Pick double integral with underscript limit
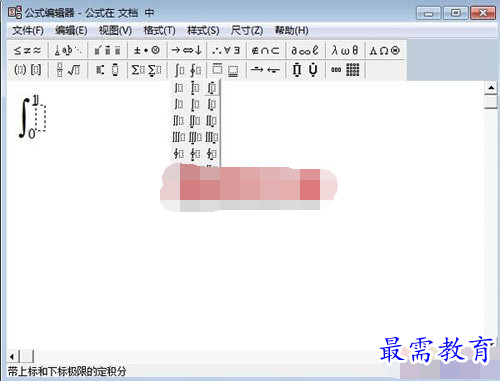The image size is (501, 381). coord(195,121)
